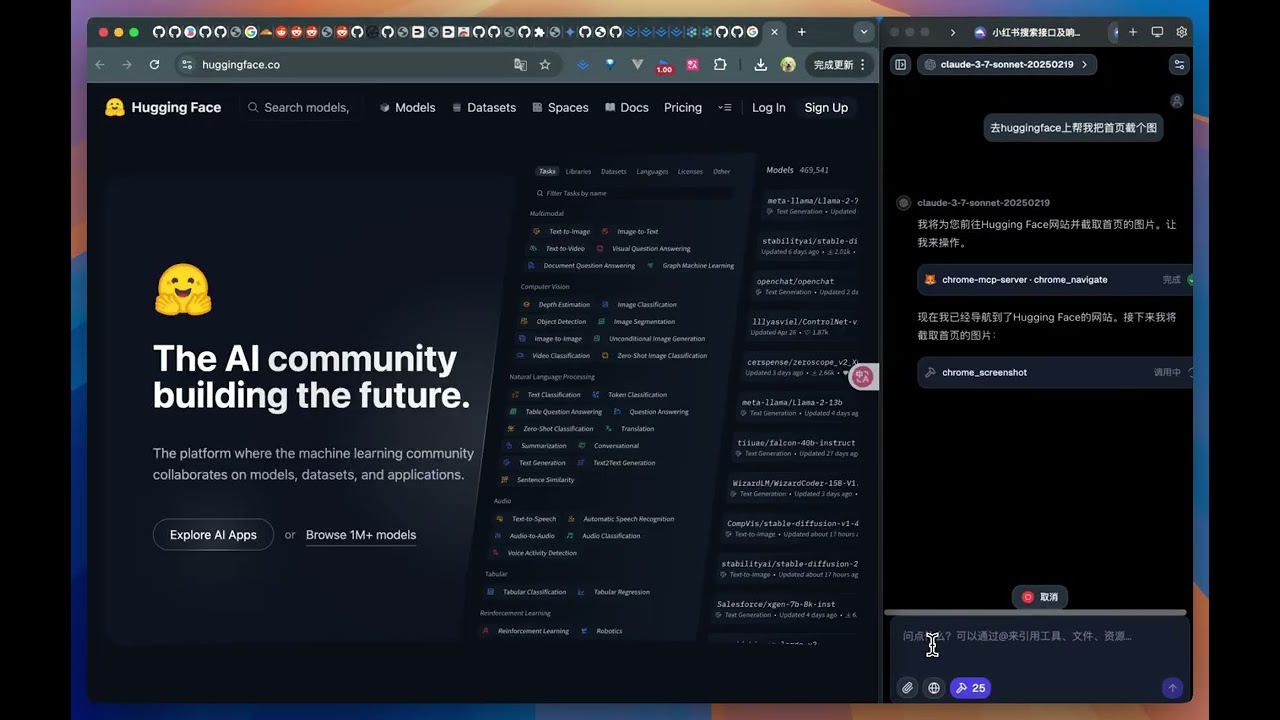Open the Chrome profile avatar
1280x720 pixels.
click(788, 64)
